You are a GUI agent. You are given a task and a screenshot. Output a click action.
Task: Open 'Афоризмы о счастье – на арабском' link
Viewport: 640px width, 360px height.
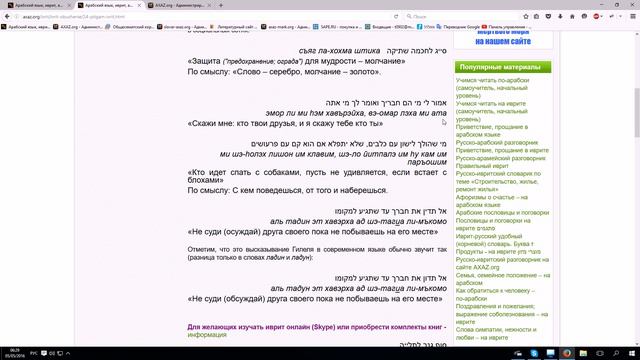[x=491, y=201]
